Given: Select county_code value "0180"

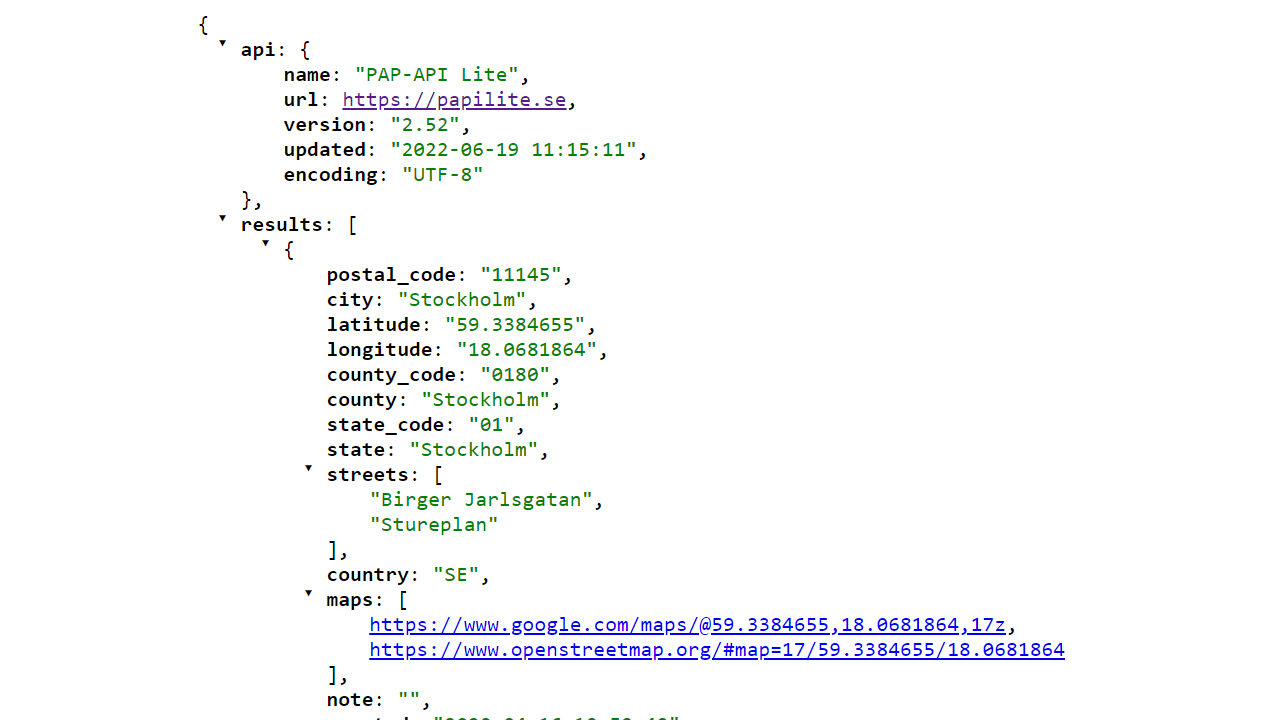Looking at the screenshot, I should [x=515, y=375].
